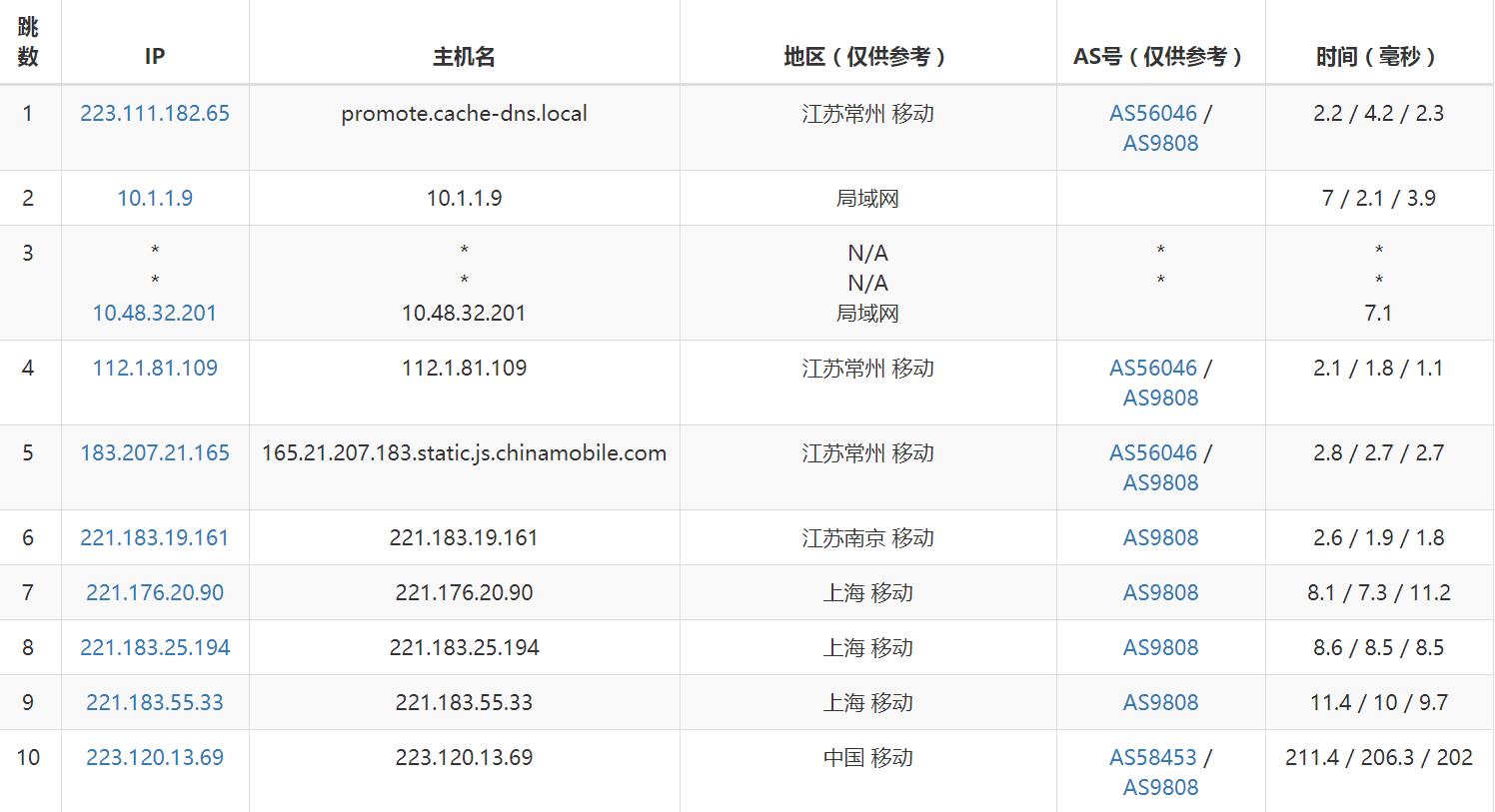1495x812 pixels.
Task: Click region 江苏常州 移动 in hop 1 row
Action: [x=867, y=113]
